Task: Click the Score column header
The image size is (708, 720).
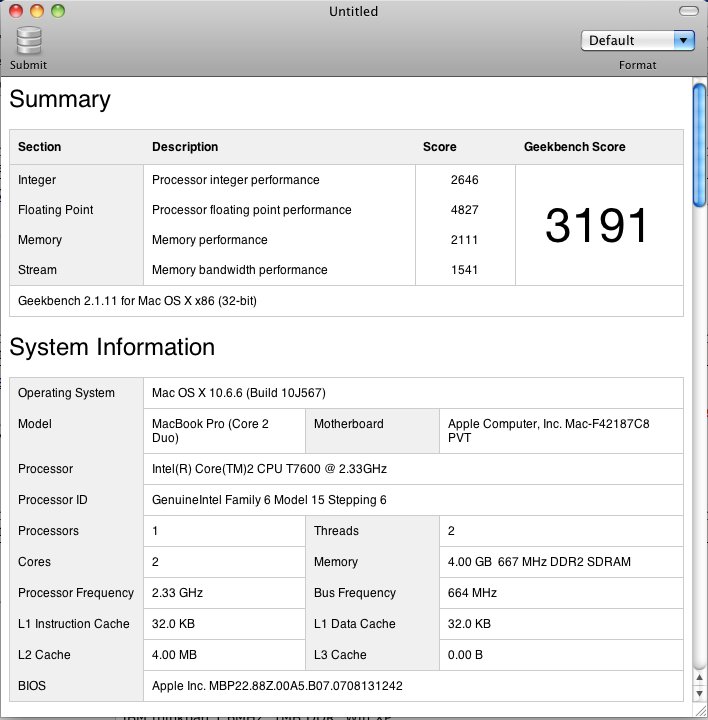Action: [x=439, y=147]
